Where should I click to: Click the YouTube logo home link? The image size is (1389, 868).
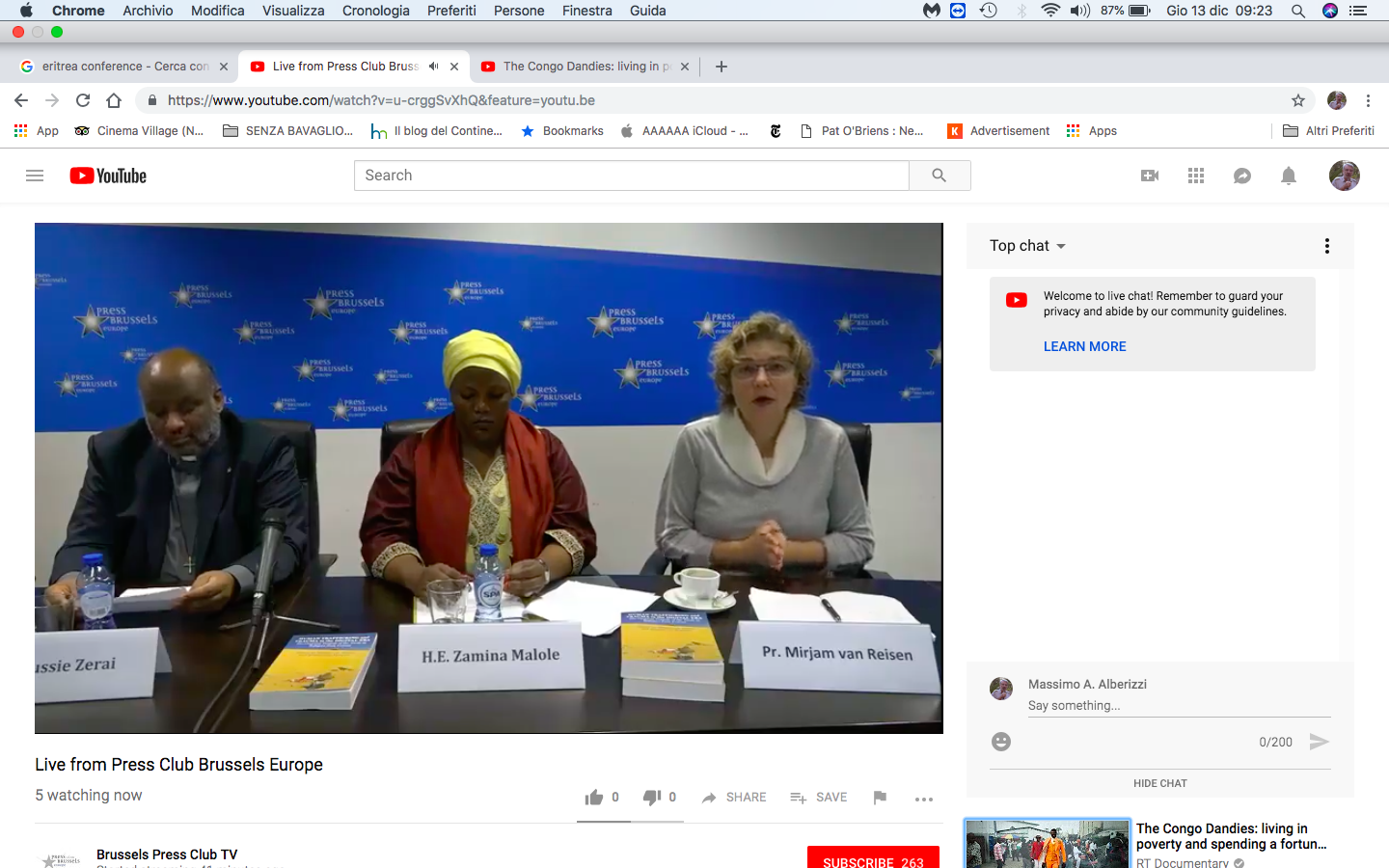(108, 176)
